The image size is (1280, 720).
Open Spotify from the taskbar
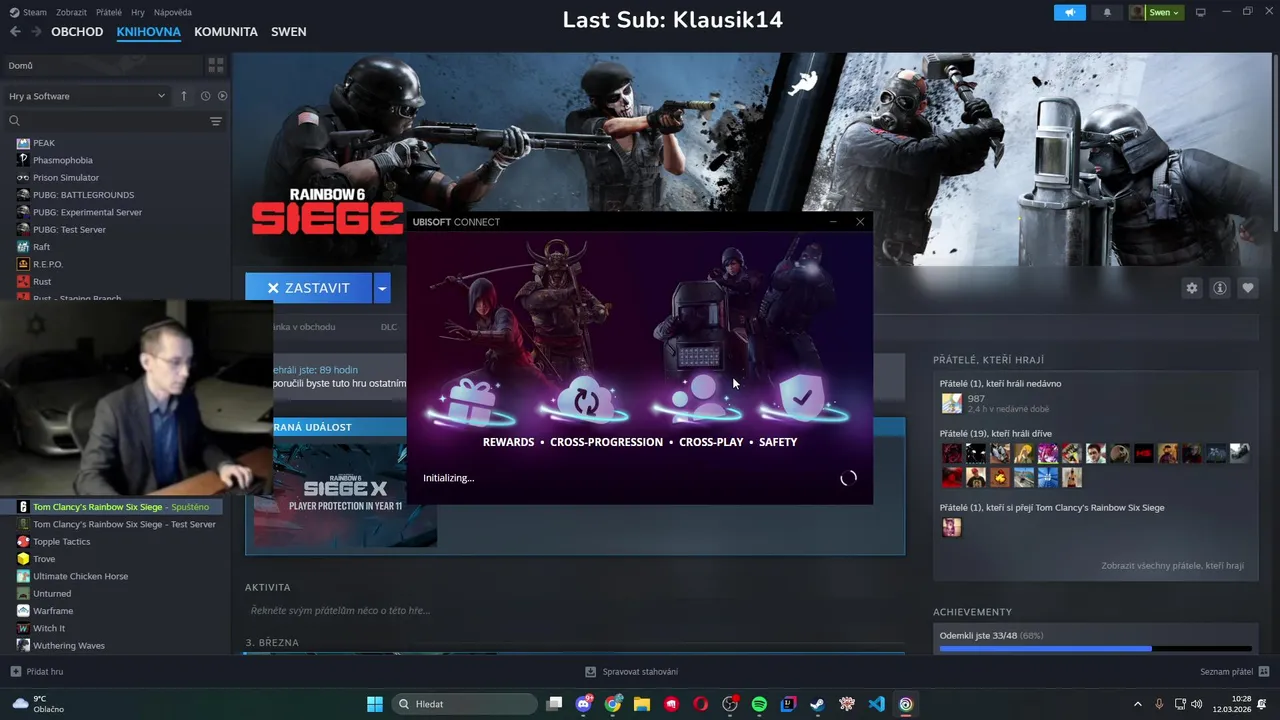coord(759,704)
